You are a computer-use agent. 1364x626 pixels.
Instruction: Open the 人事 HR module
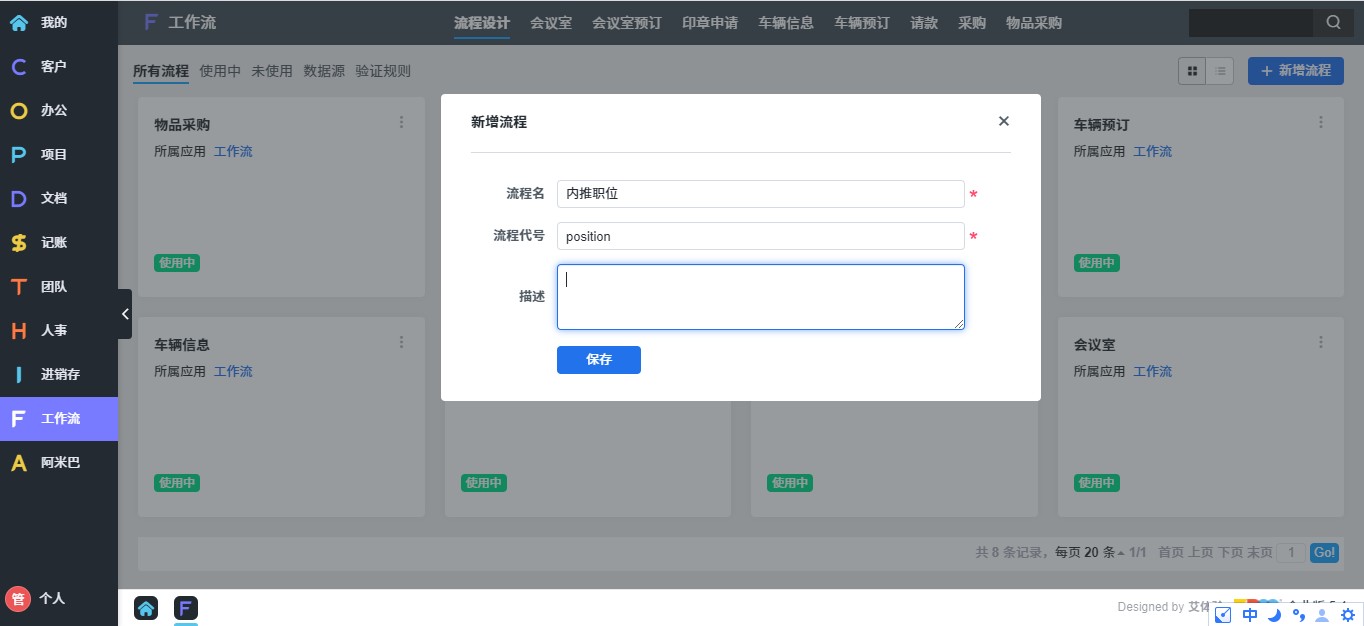pyautogui.click(x=53, y=331)
